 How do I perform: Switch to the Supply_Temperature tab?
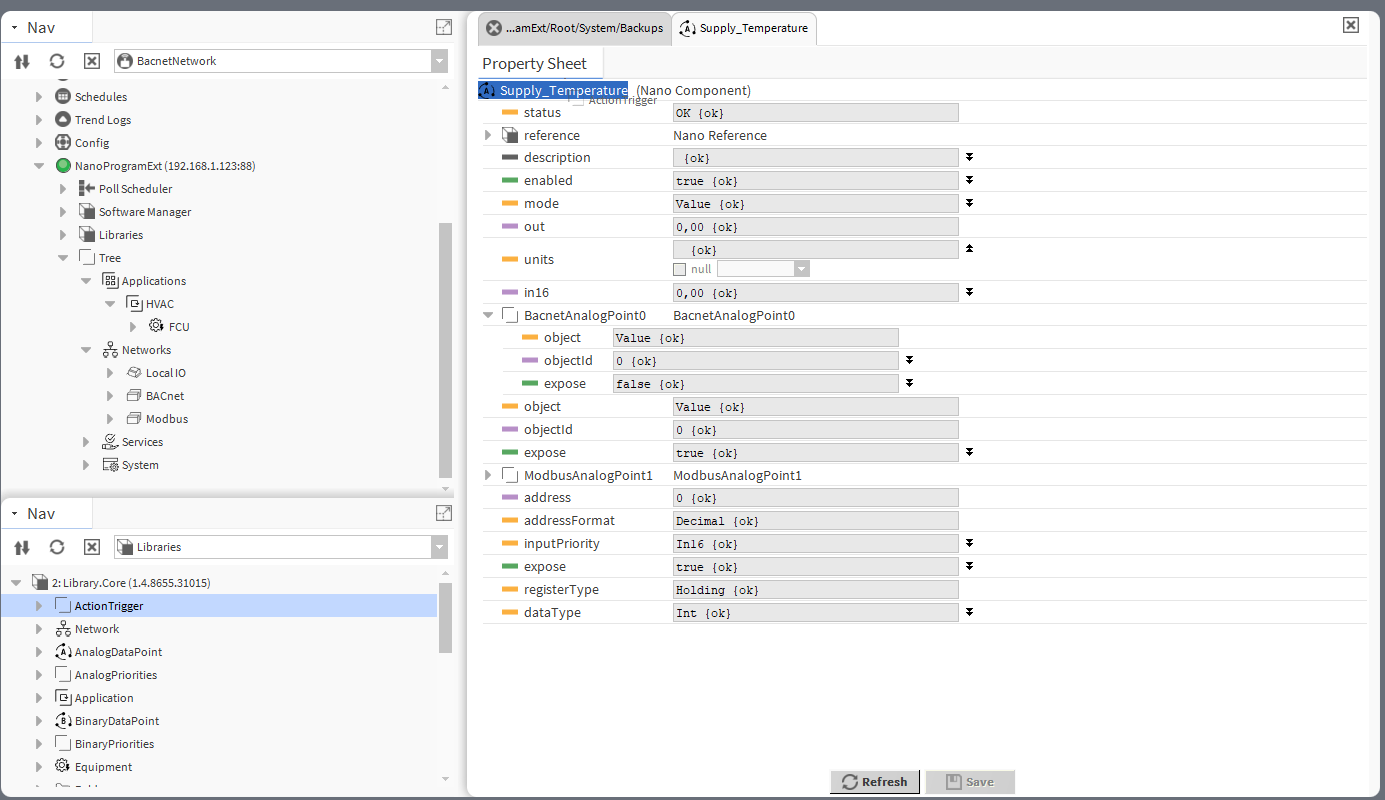(x=744, y=28)
